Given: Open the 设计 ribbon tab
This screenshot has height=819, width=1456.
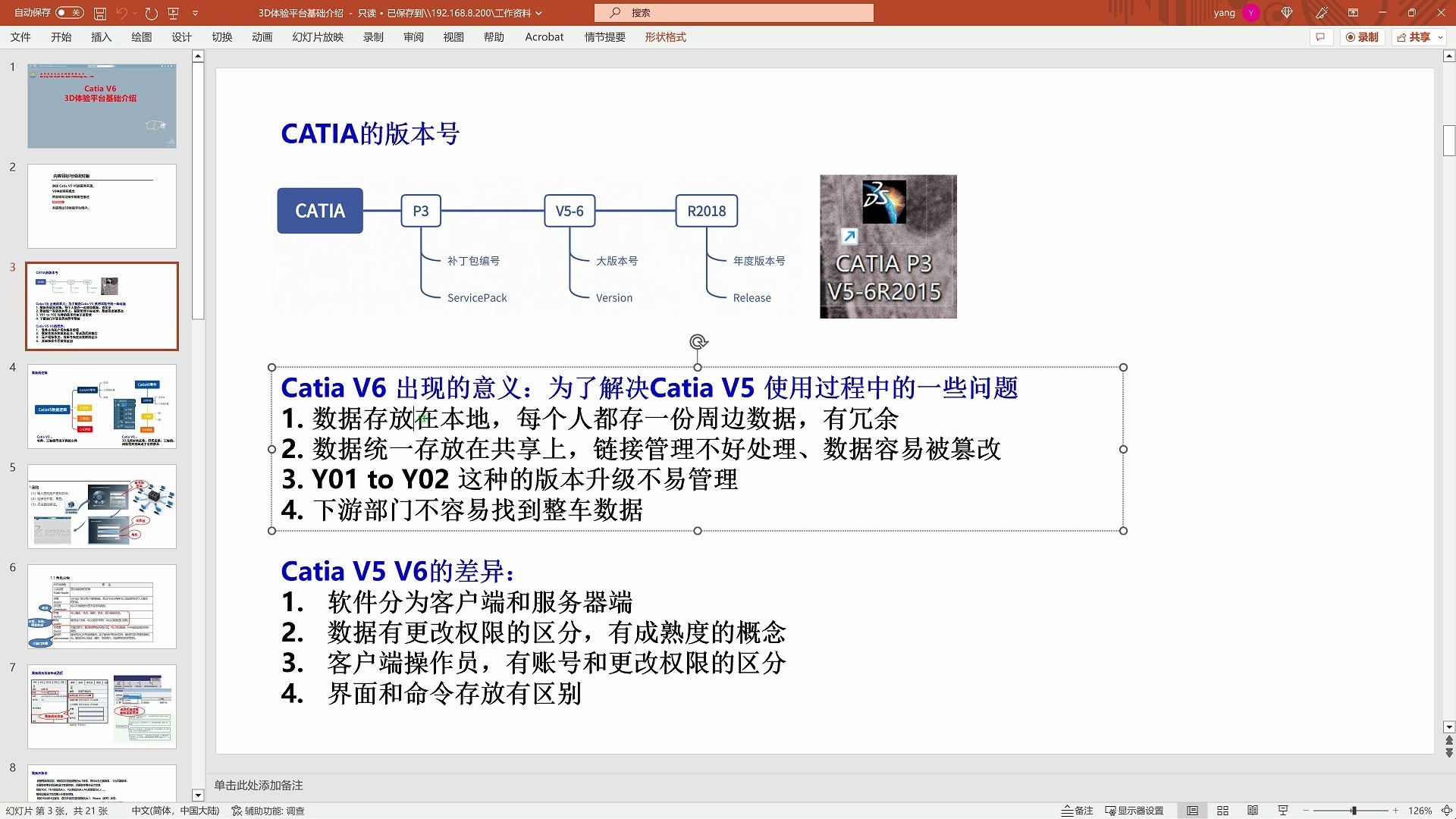Looking at the screenshot, I should 181,37.
